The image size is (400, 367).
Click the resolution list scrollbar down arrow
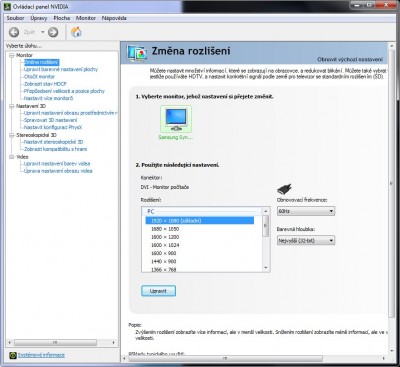point(266,268)
